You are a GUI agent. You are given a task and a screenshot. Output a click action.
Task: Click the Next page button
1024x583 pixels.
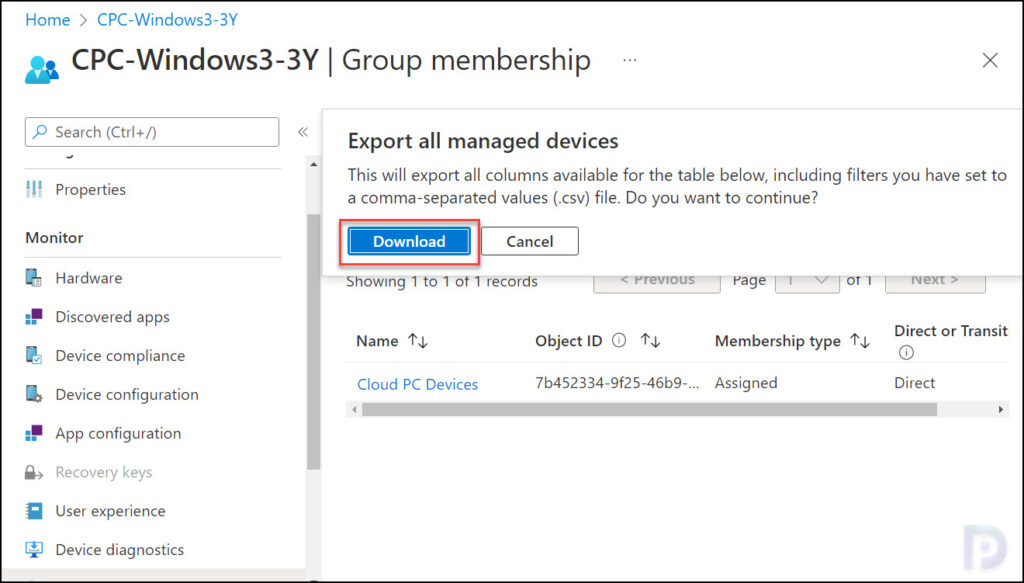935,281
